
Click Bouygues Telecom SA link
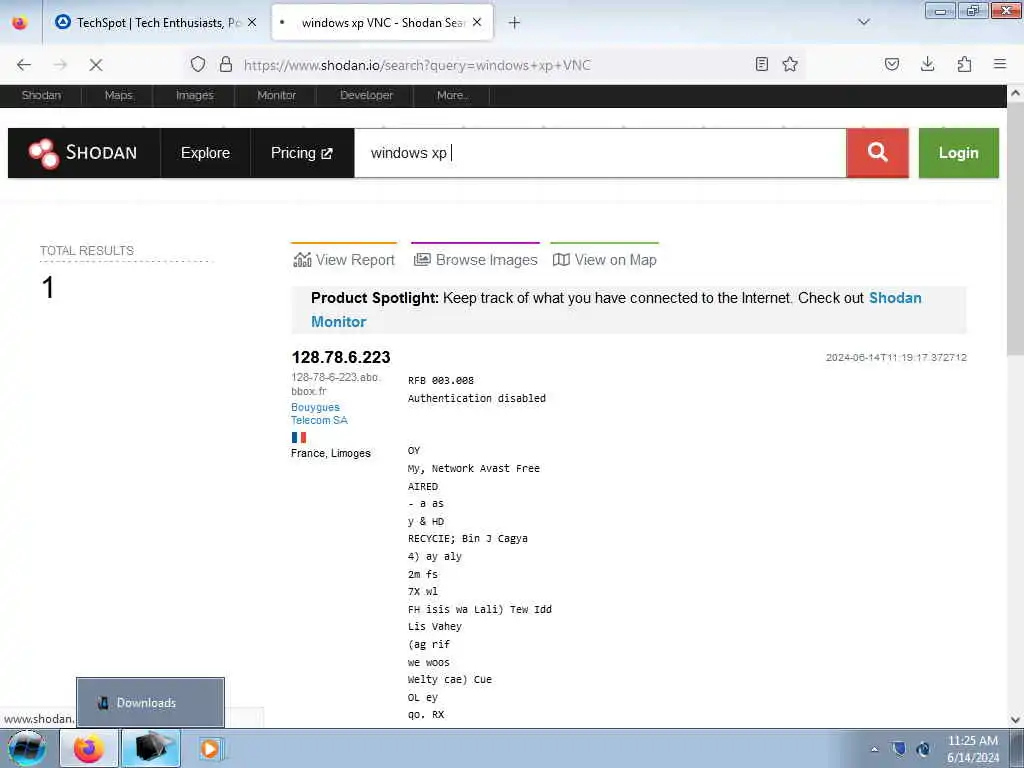point(319,413)
